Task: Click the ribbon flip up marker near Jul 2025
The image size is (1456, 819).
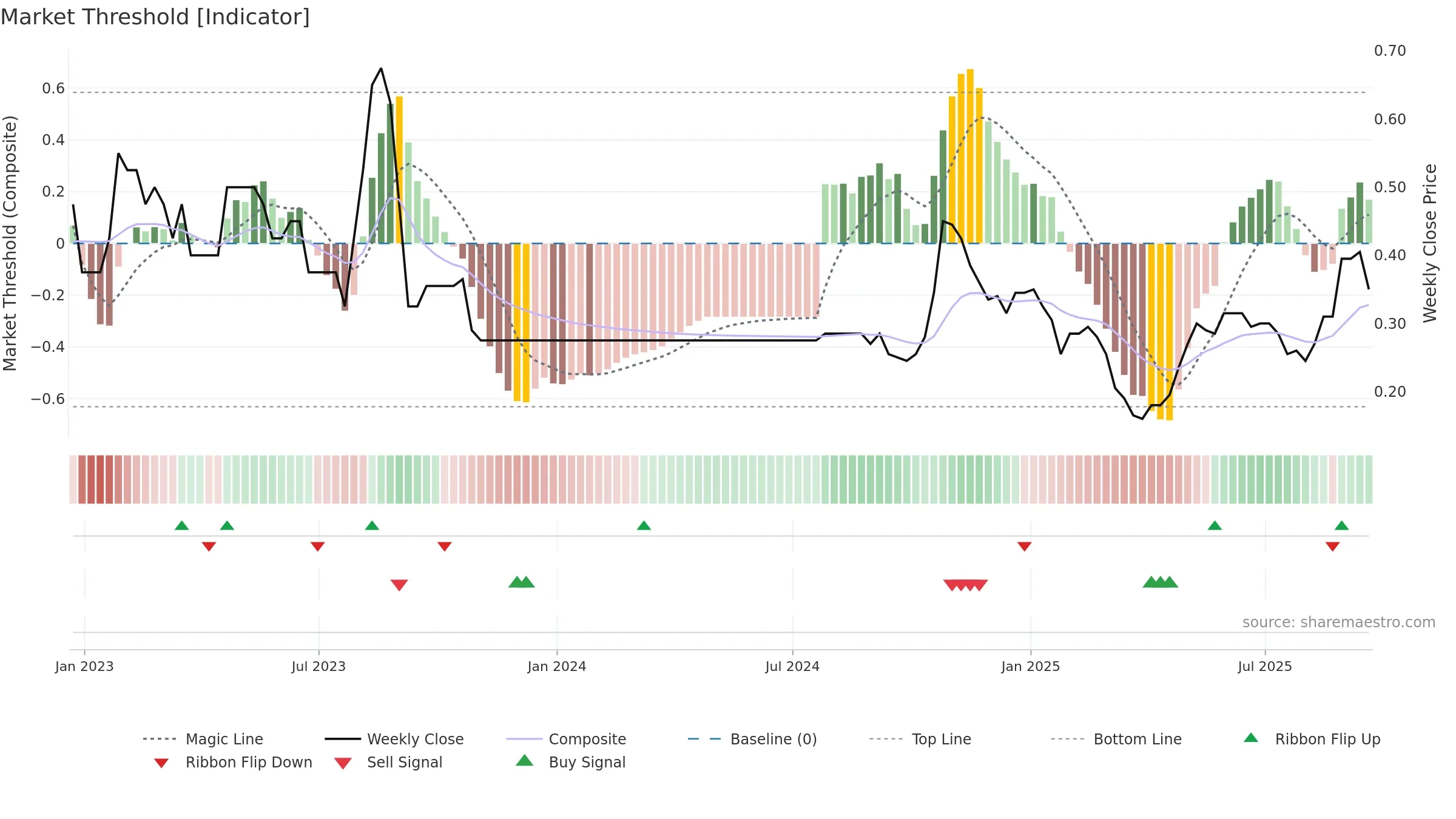Action: pyautogui.click(x=1215, y=525)
